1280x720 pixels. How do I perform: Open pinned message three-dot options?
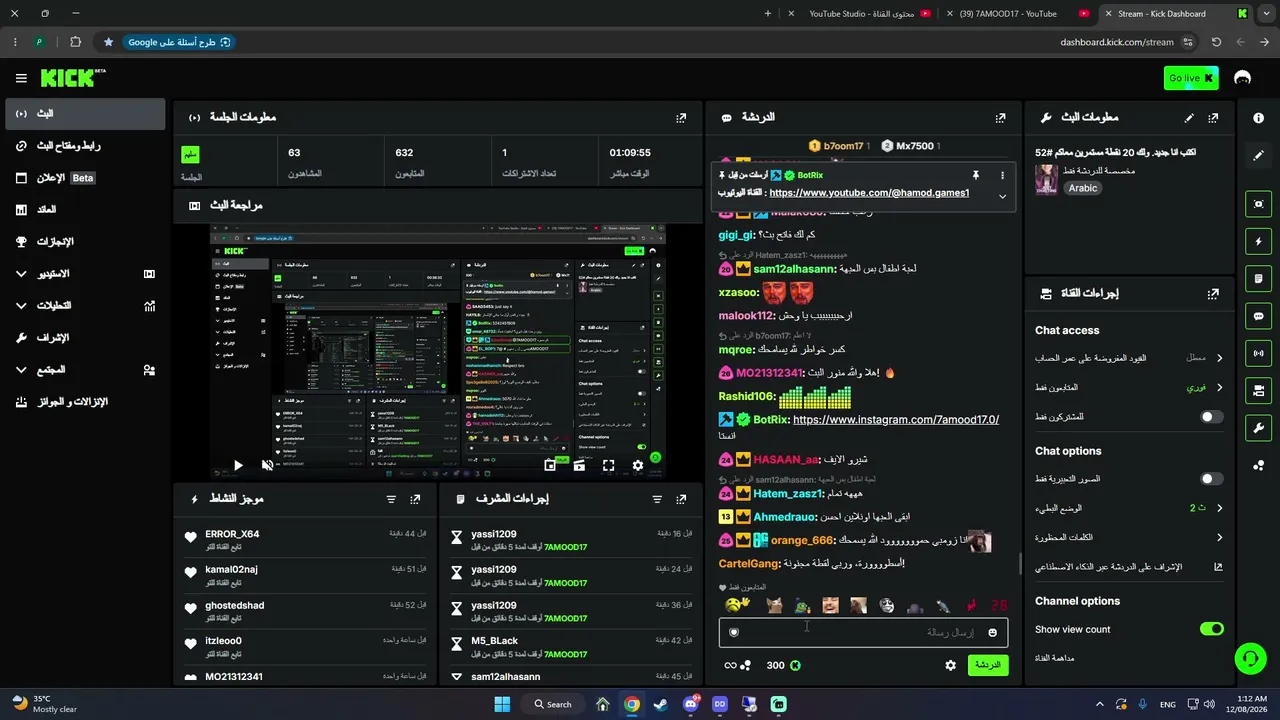click(x=1002, y=175)
